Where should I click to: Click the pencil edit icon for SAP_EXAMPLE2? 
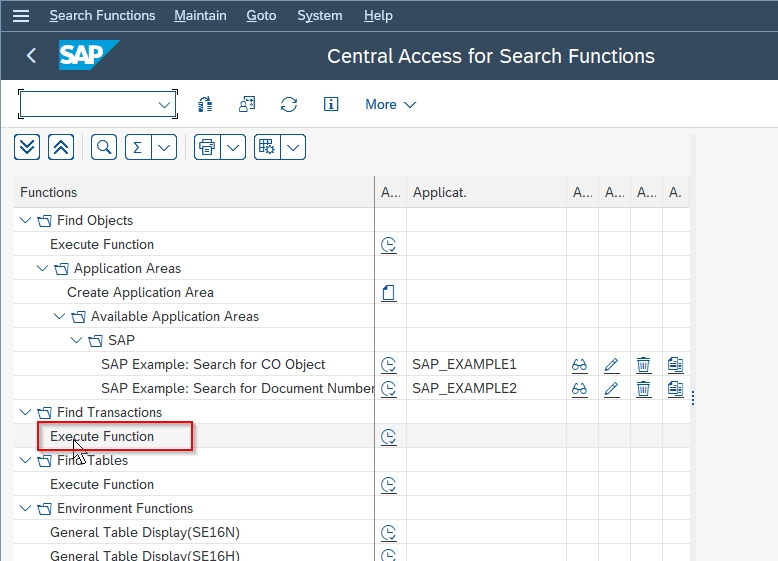coord(612,388)
